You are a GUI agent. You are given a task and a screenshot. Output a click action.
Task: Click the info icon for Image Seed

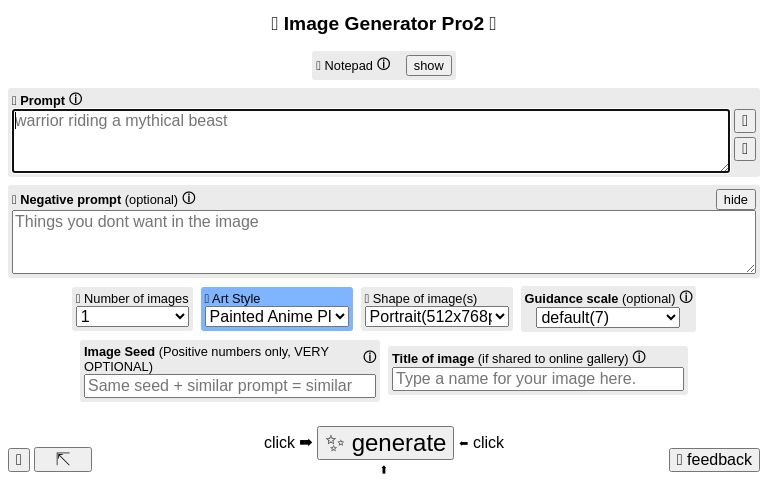pos(369,357)
